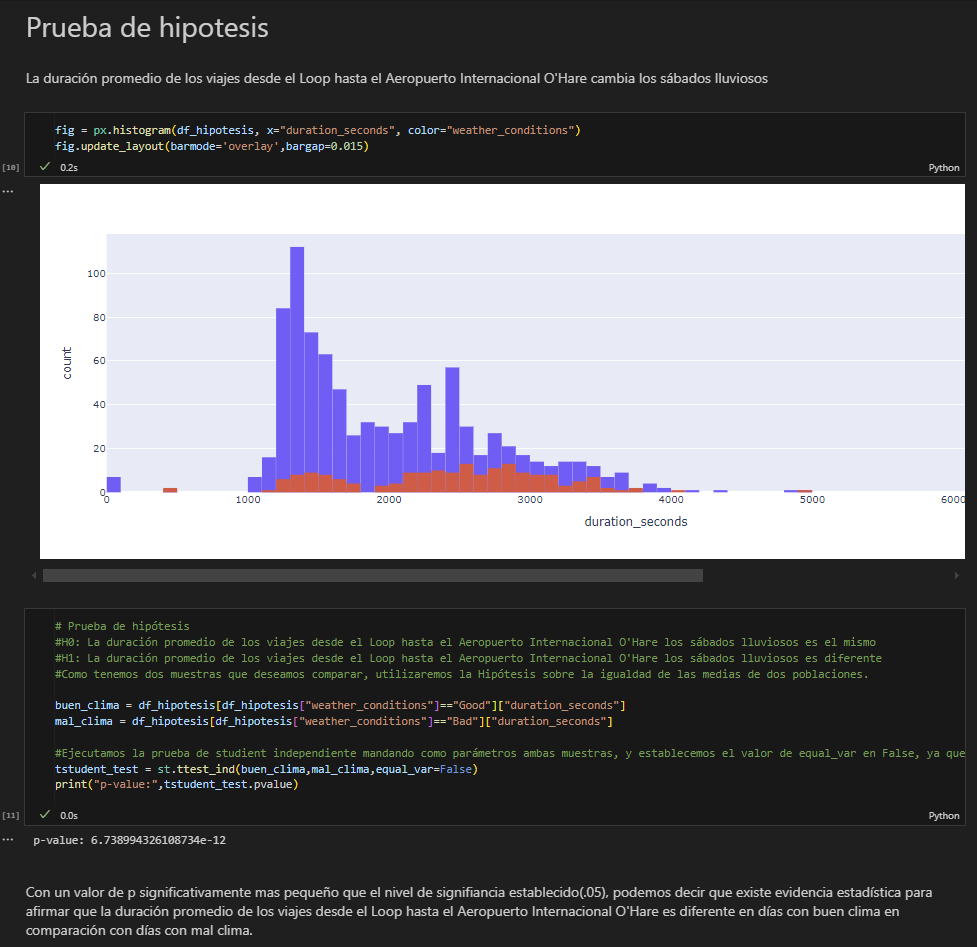
Task: Click the st.ttest_ind code line
Action: [x=268, y=769]
